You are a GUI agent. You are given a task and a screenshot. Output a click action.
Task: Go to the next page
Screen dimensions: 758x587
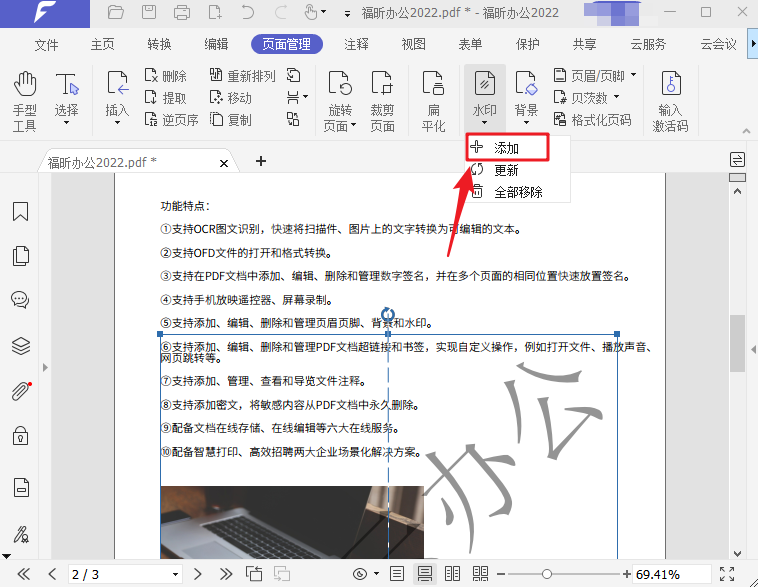coord(197,574)
